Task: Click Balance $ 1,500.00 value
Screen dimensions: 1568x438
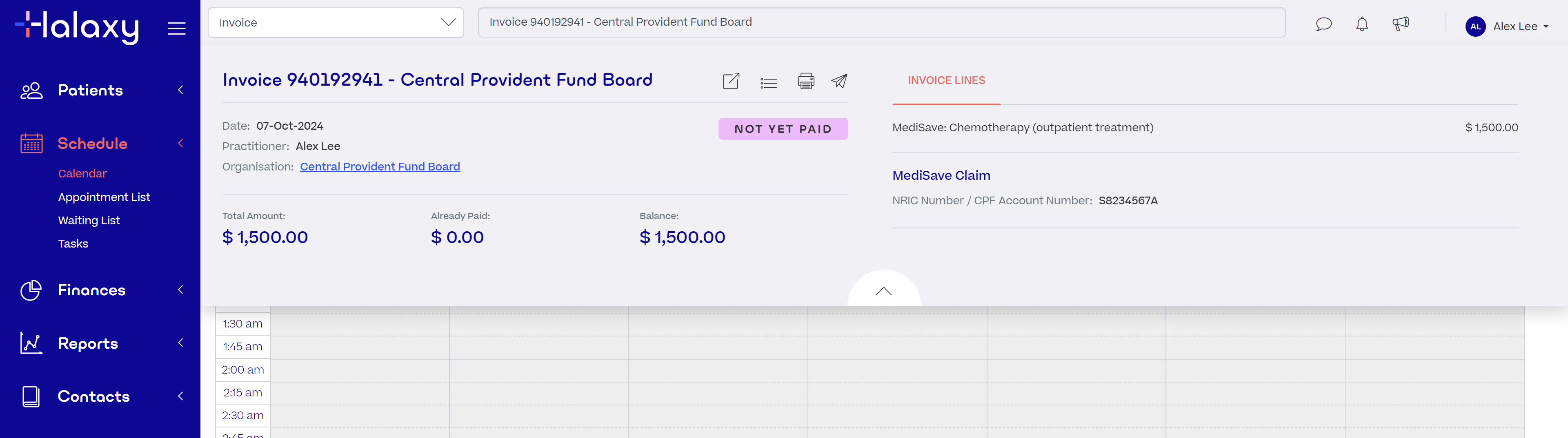Action: coord(682,237)
